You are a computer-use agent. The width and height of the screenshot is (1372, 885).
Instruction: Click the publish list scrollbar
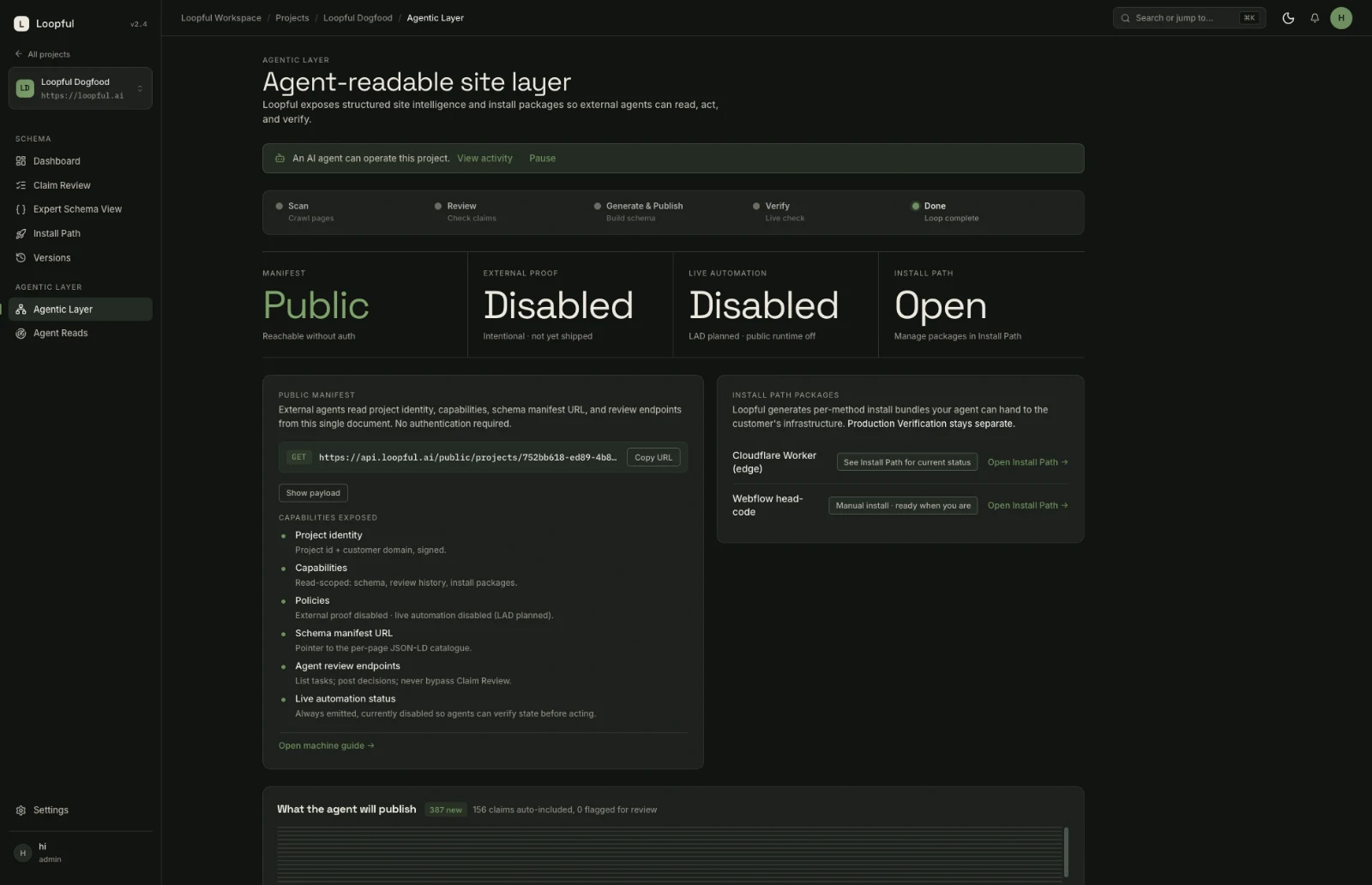[x=1066, y=852]
